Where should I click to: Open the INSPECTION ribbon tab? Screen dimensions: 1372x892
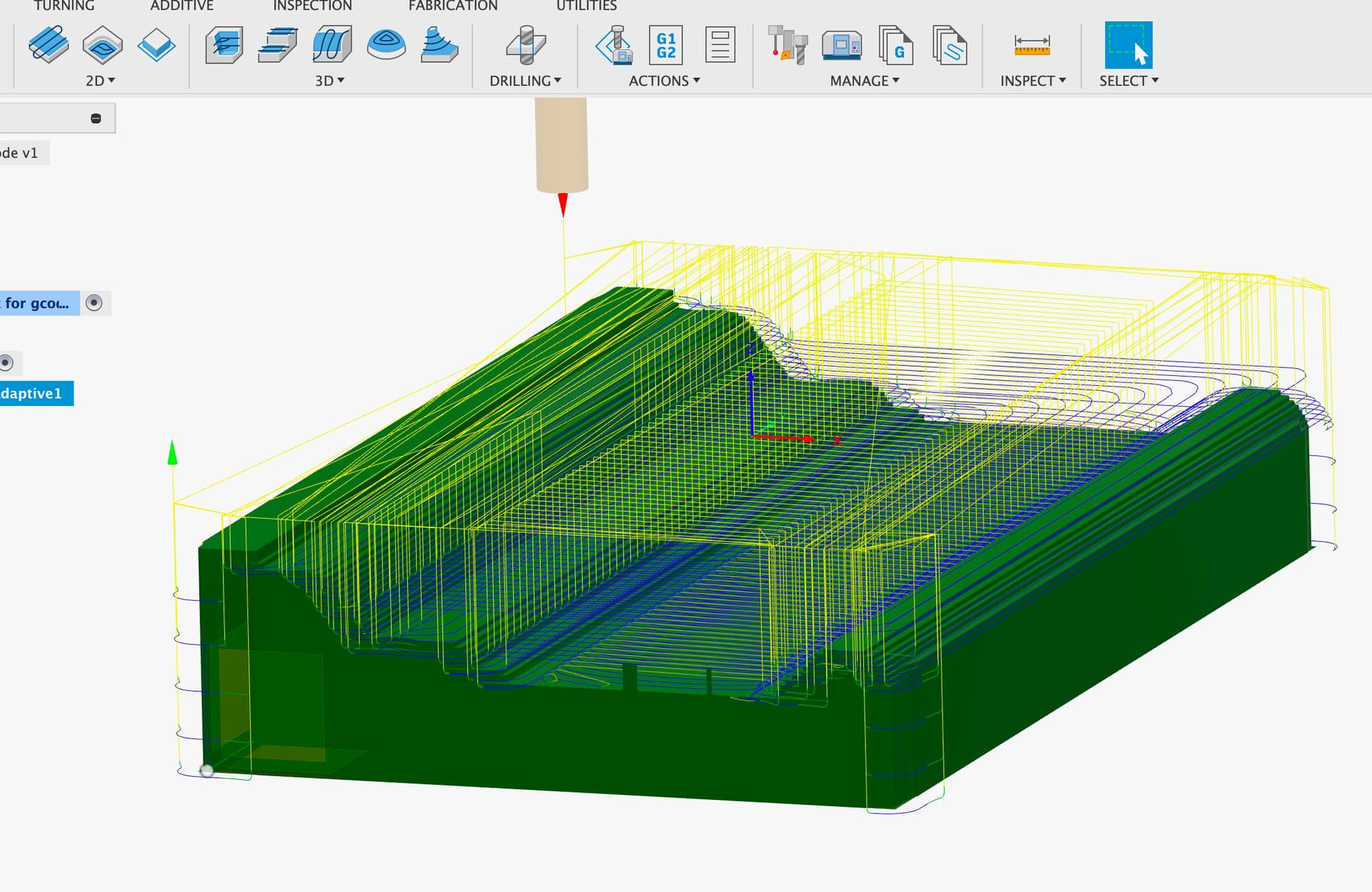click(312, 6)
